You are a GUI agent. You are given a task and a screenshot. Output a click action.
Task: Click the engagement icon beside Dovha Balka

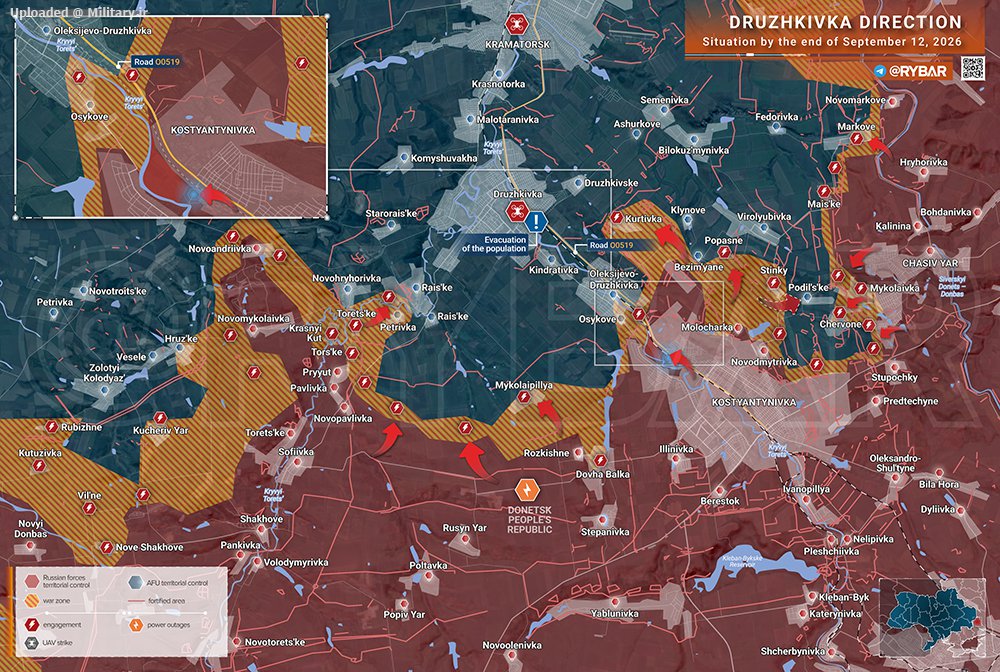600,460
